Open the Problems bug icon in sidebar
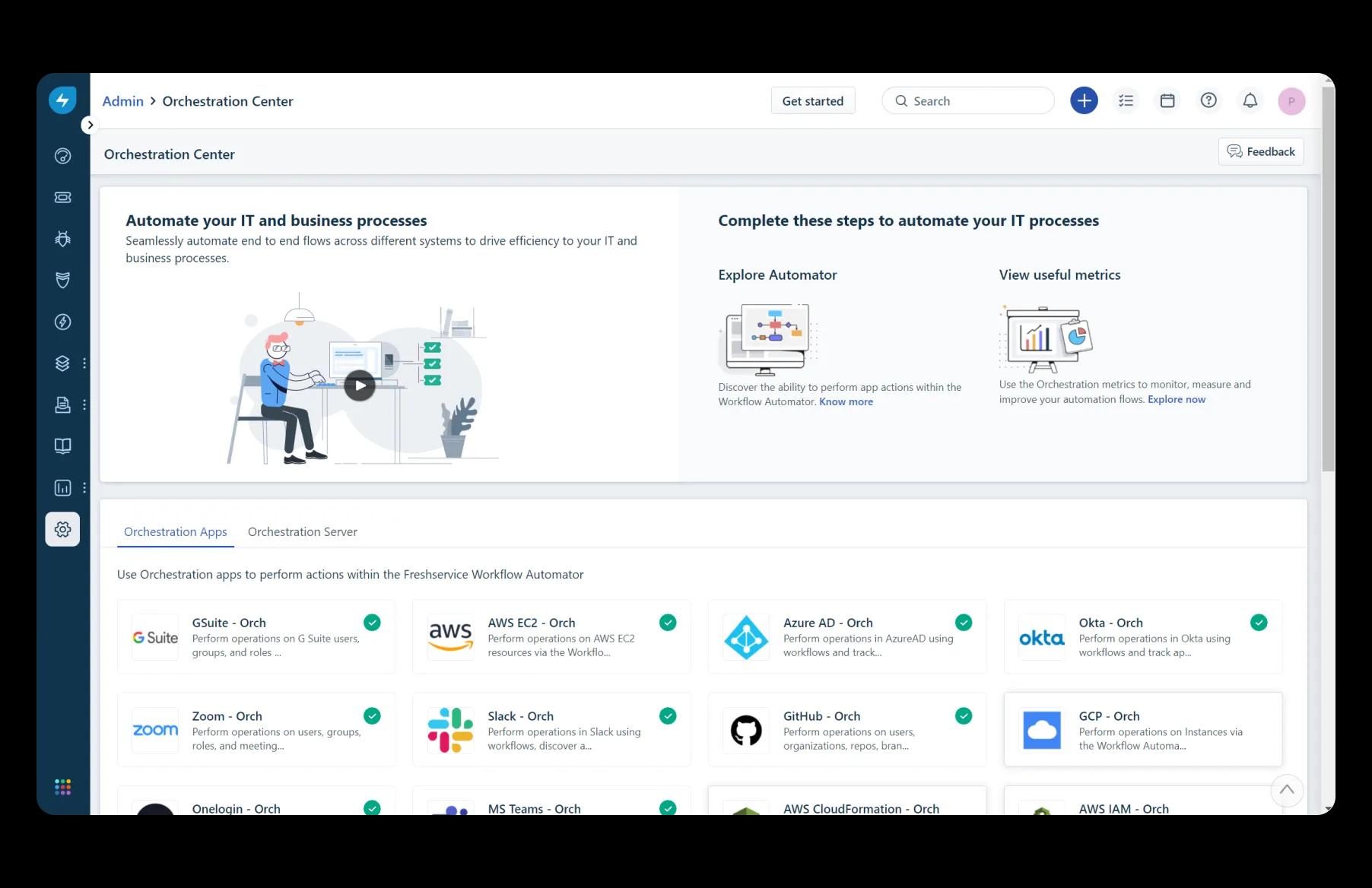 point(62,239)
